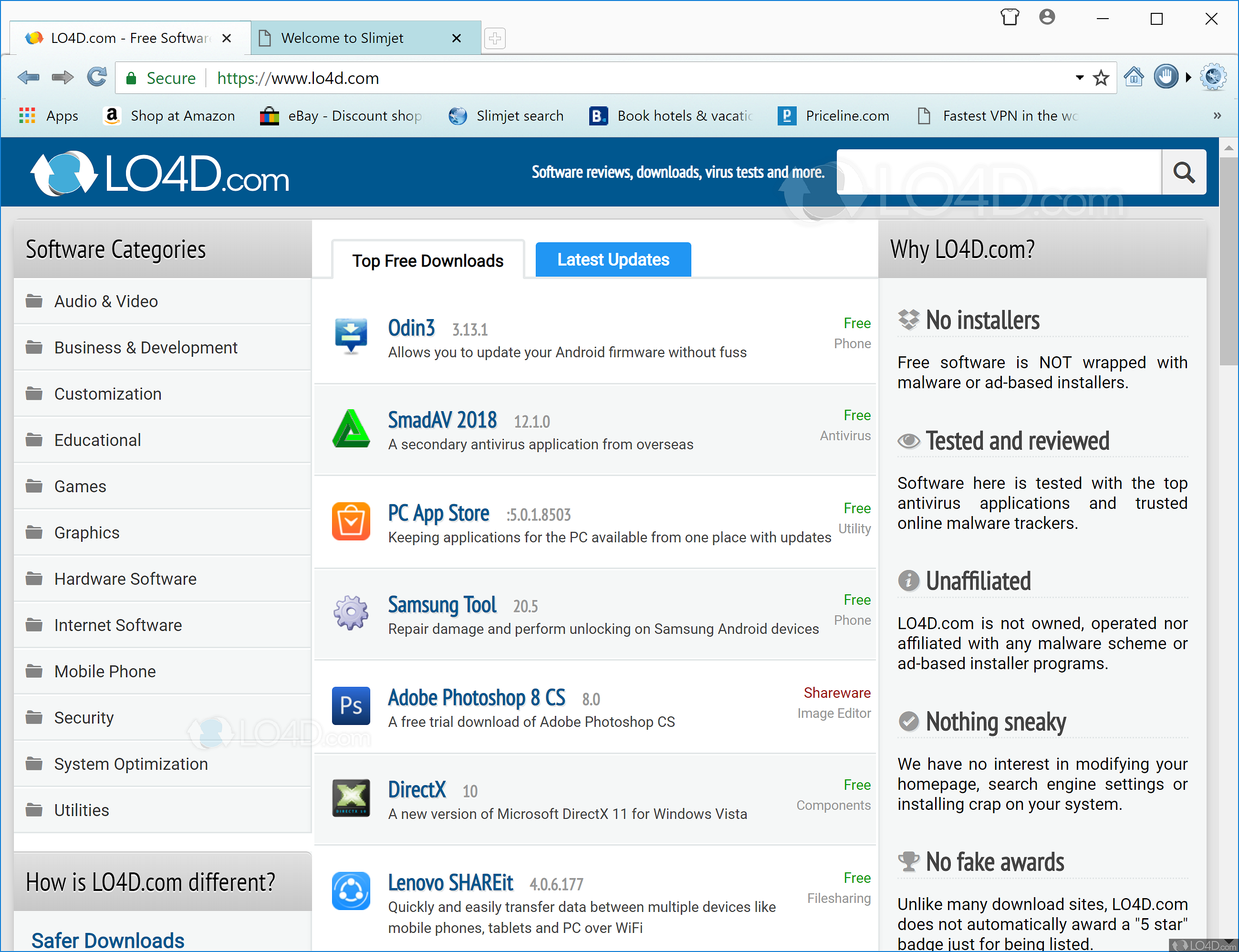Click inside the LO4D search input field

[999, 172]
